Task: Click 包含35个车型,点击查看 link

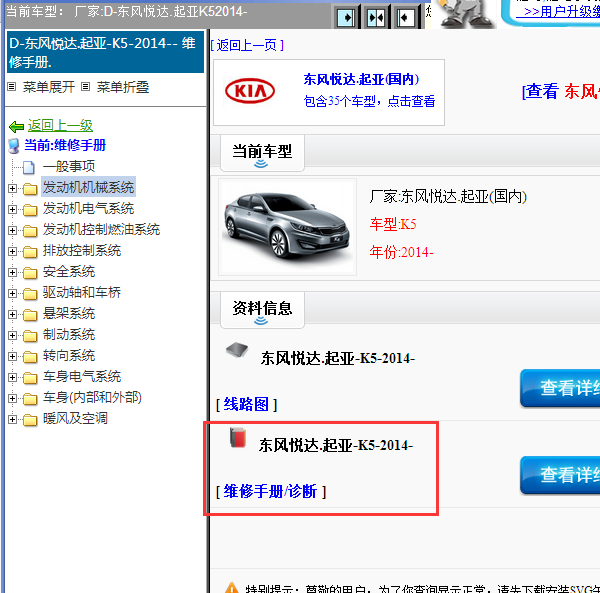Action: [x=369, y=101]
